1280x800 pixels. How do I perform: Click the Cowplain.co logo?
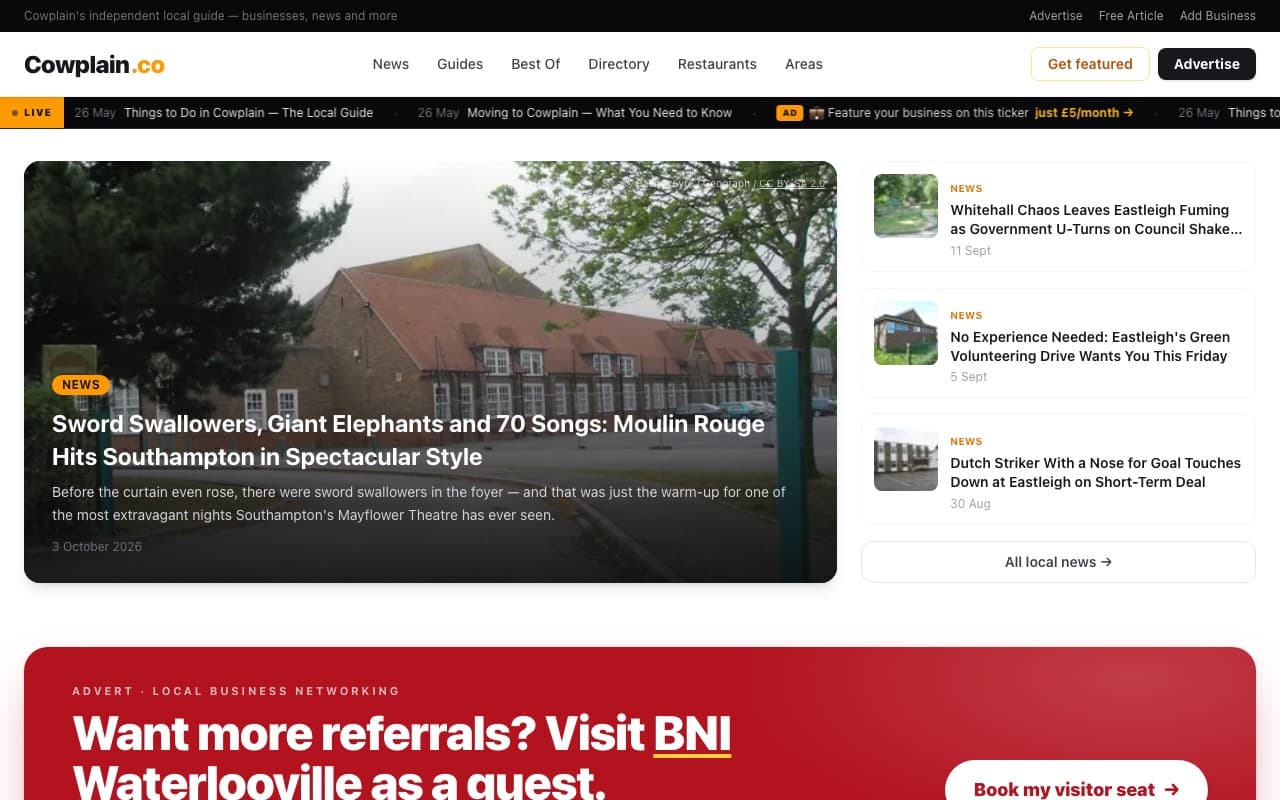(94, 64)
